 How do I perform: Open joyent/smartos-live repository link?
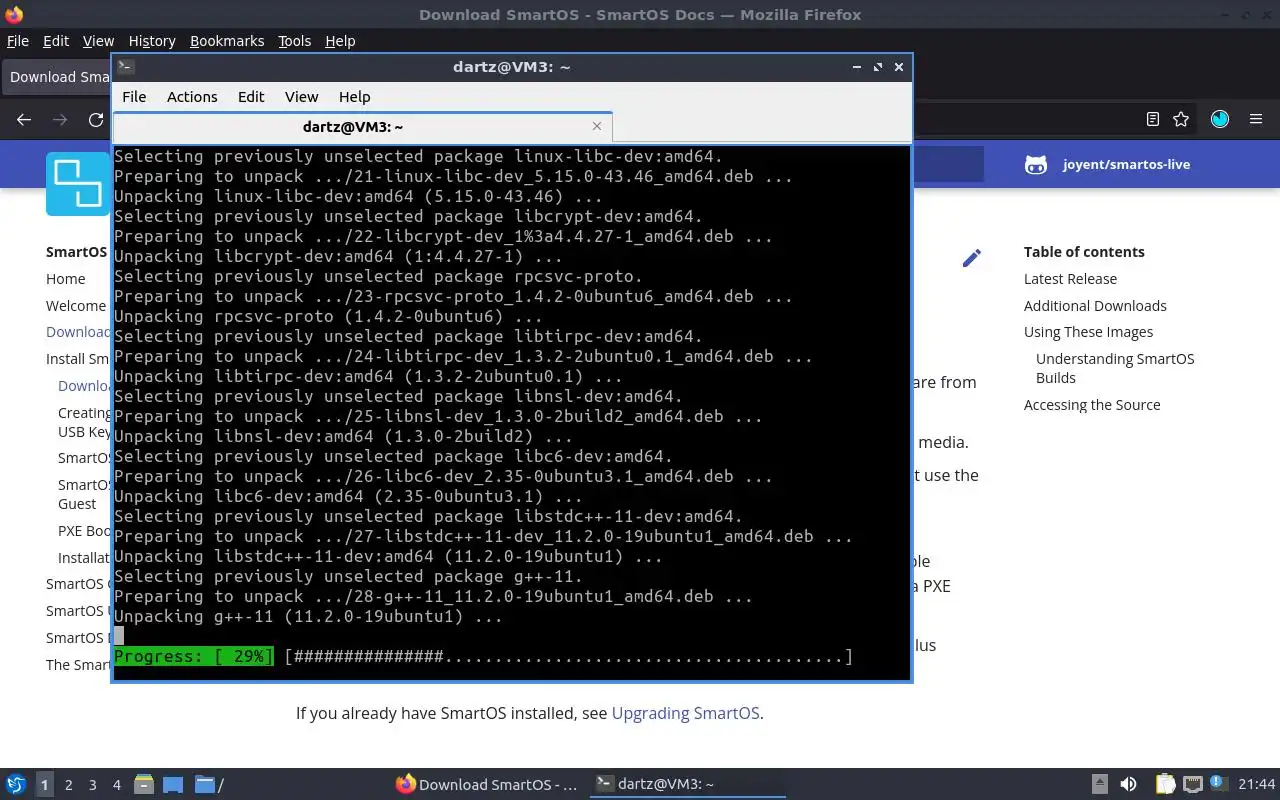pyautogui.click(x=1126, y=164)
